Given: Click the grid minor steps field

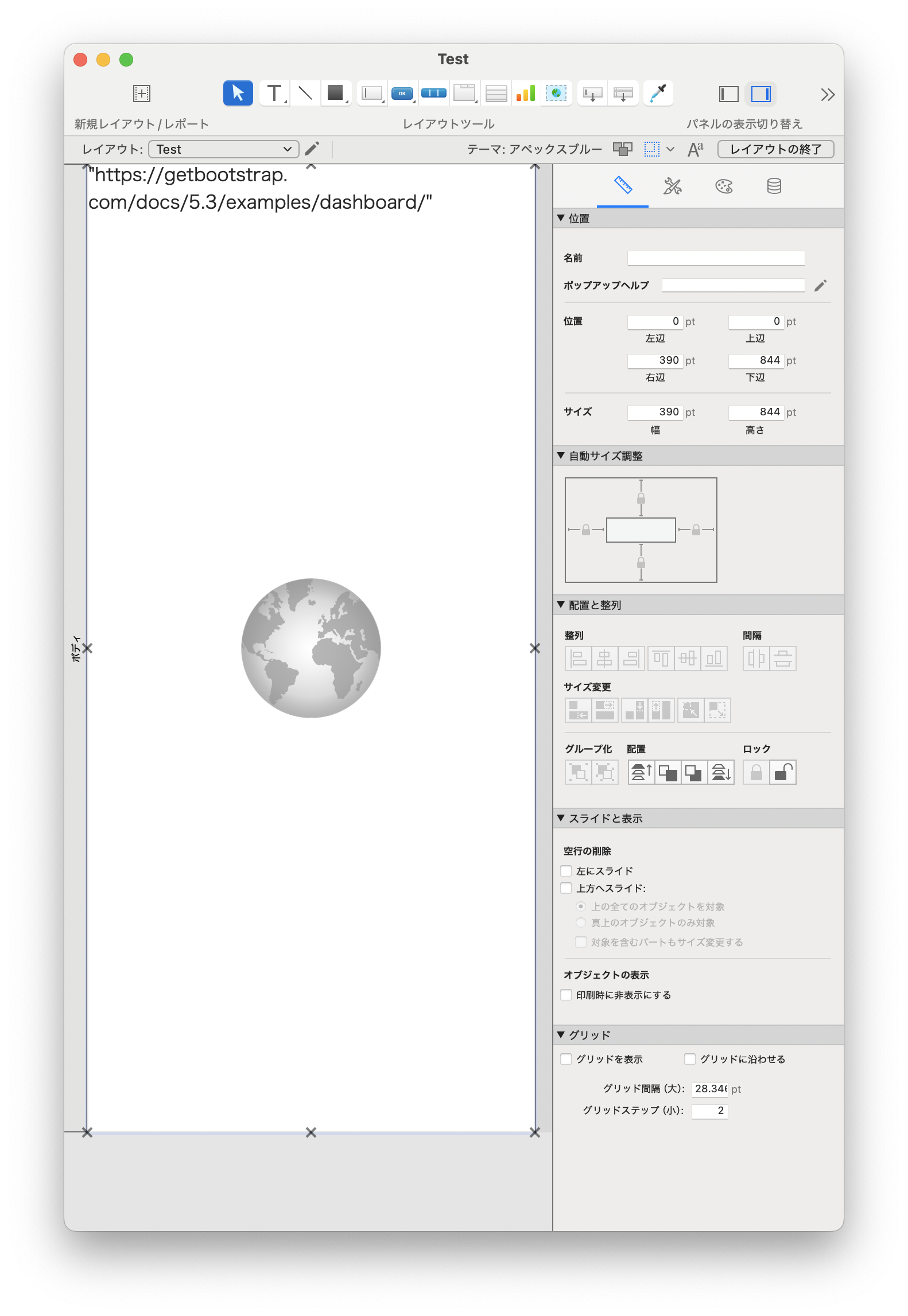Looking at the screenshot, I should pos(710,1111).
